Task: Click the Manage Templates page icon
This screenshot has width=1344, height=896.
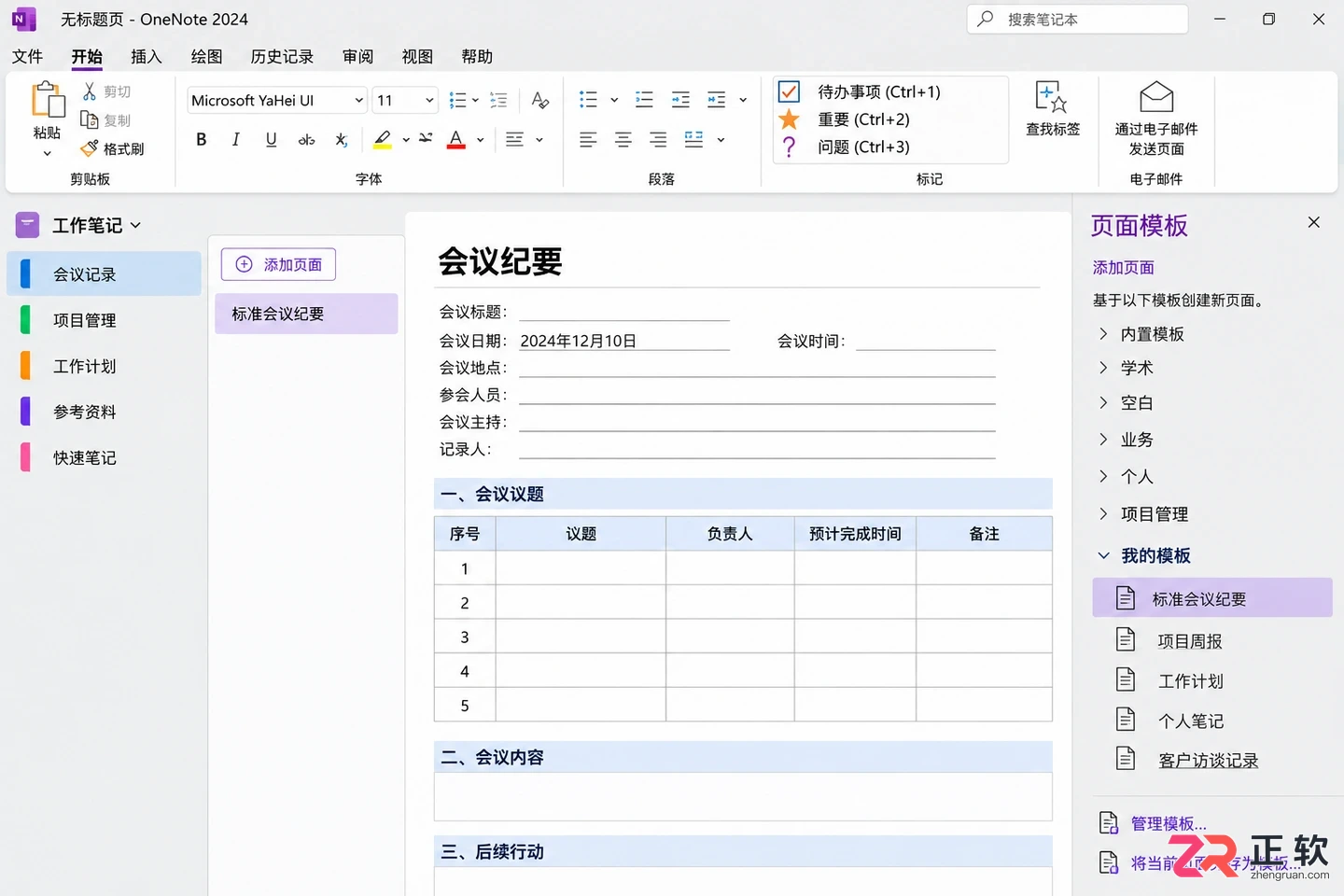Action: [1109, 822]
